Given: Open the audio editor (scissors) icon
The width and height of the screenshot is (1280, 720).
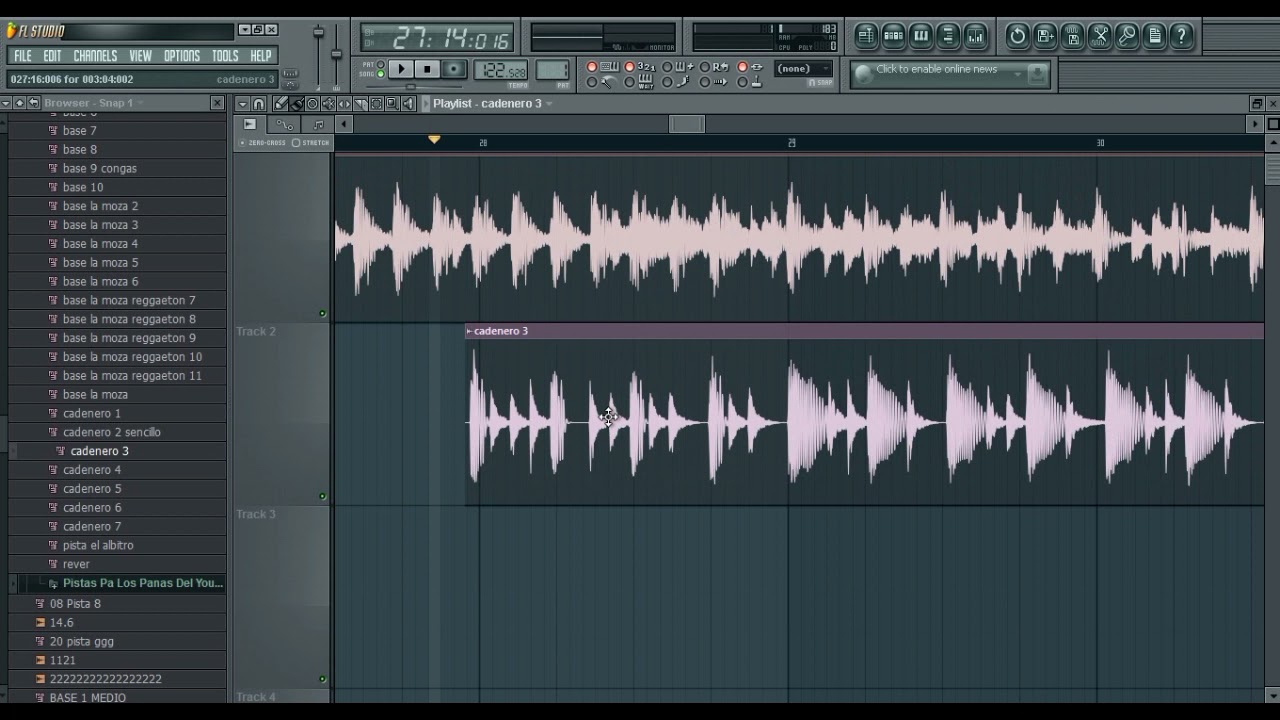Looking at the screenshot, I should pos(1100,36).
